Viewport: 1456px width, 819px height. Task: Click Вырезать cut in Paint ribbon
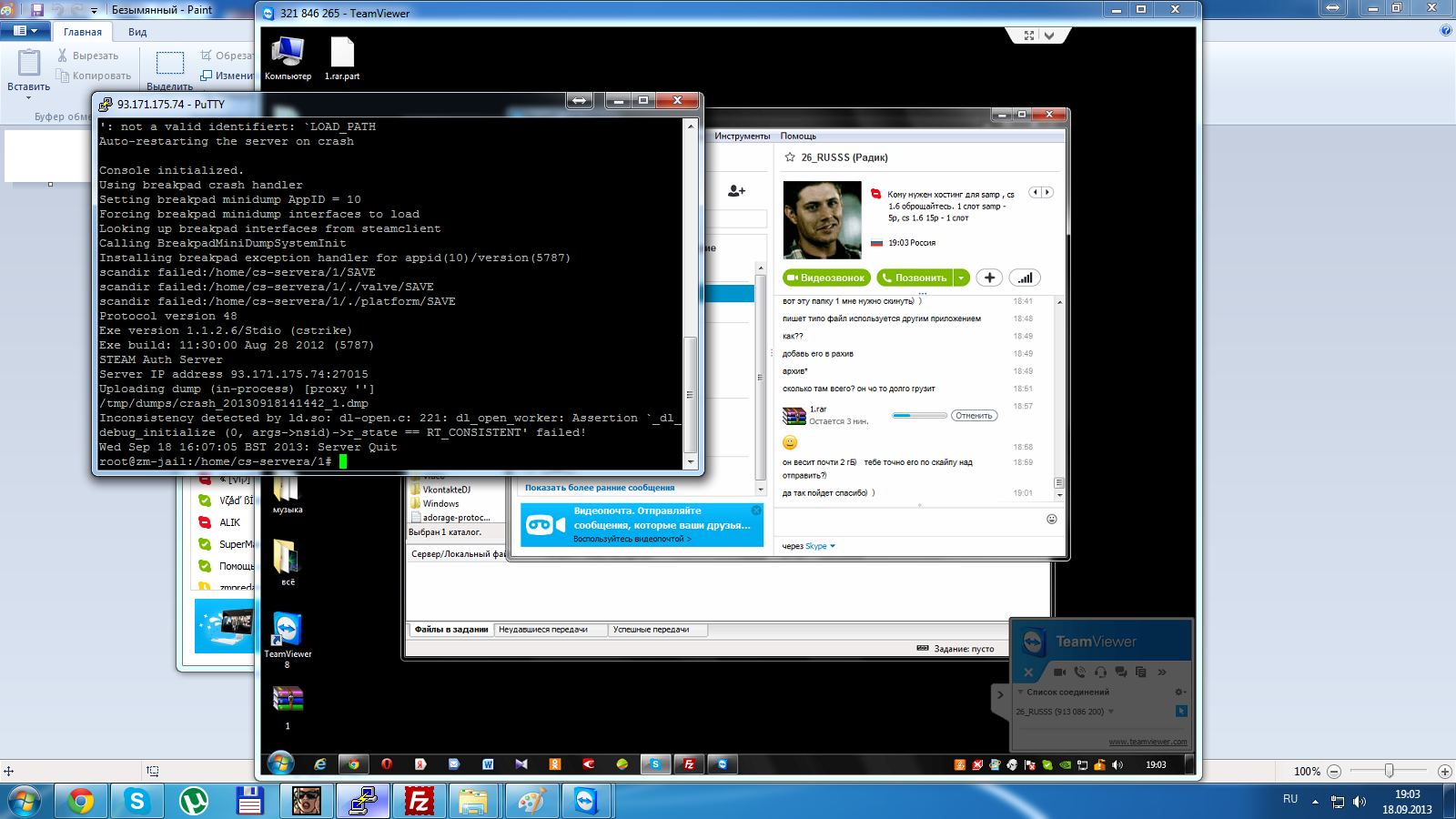(87, 56)
